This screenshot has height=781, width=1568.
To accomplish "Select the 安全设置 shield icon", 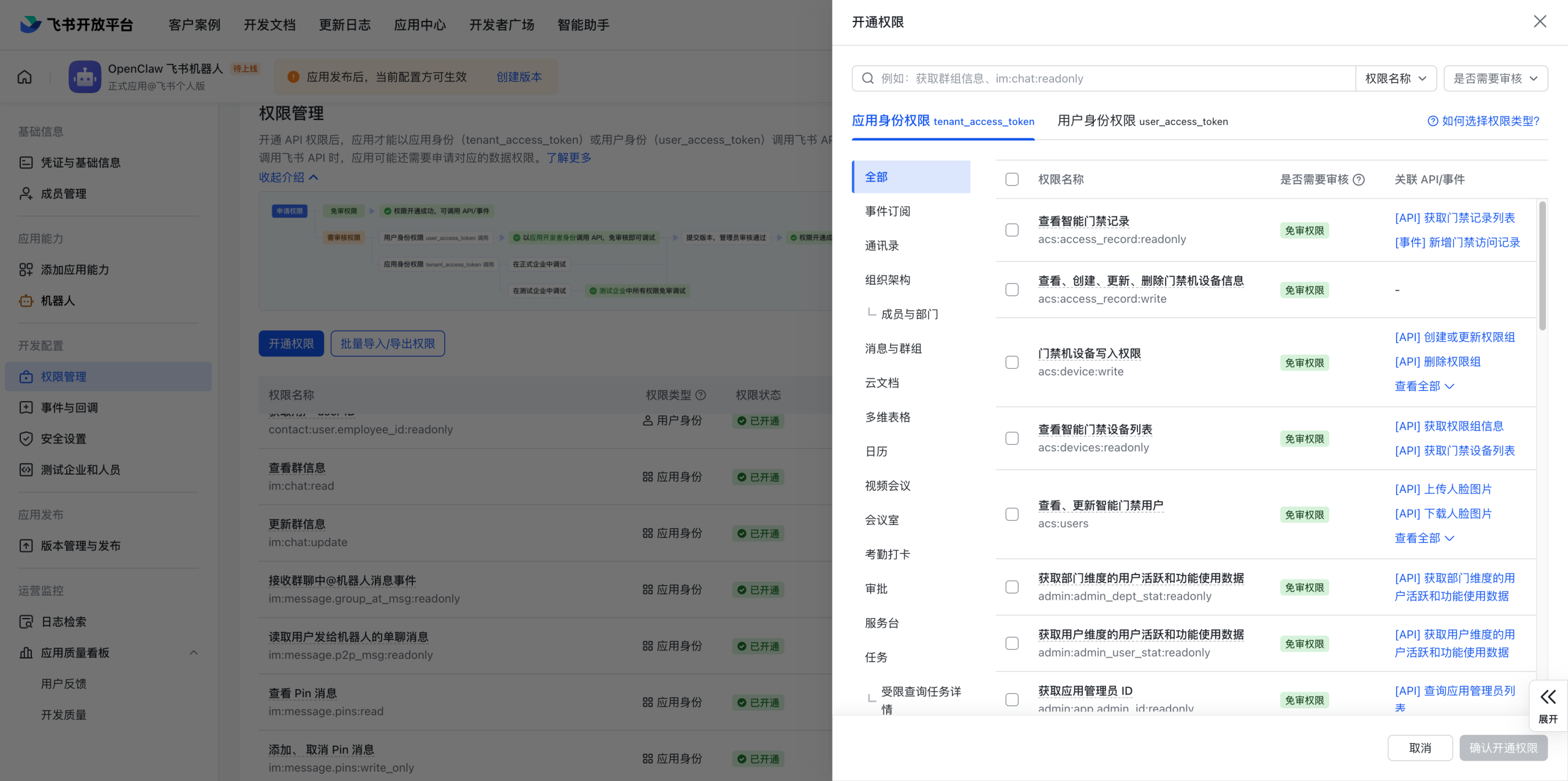I will [x=26, y=439].
